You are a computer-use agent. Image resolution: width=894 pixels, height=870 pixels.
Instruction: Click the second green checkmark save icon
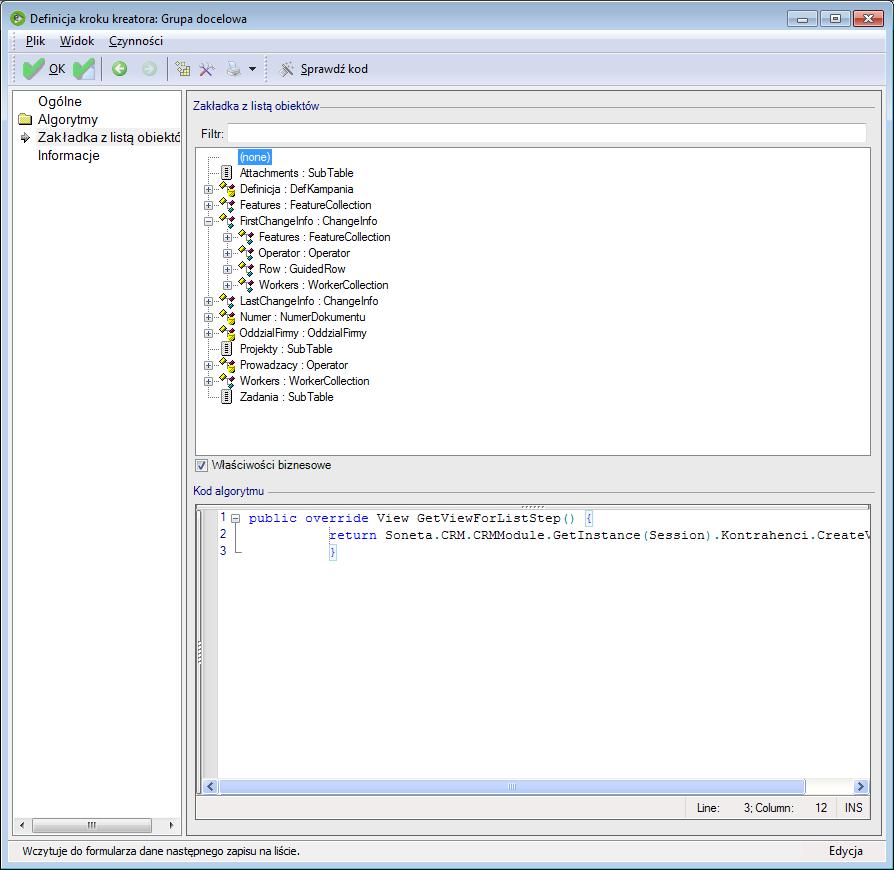84,69
